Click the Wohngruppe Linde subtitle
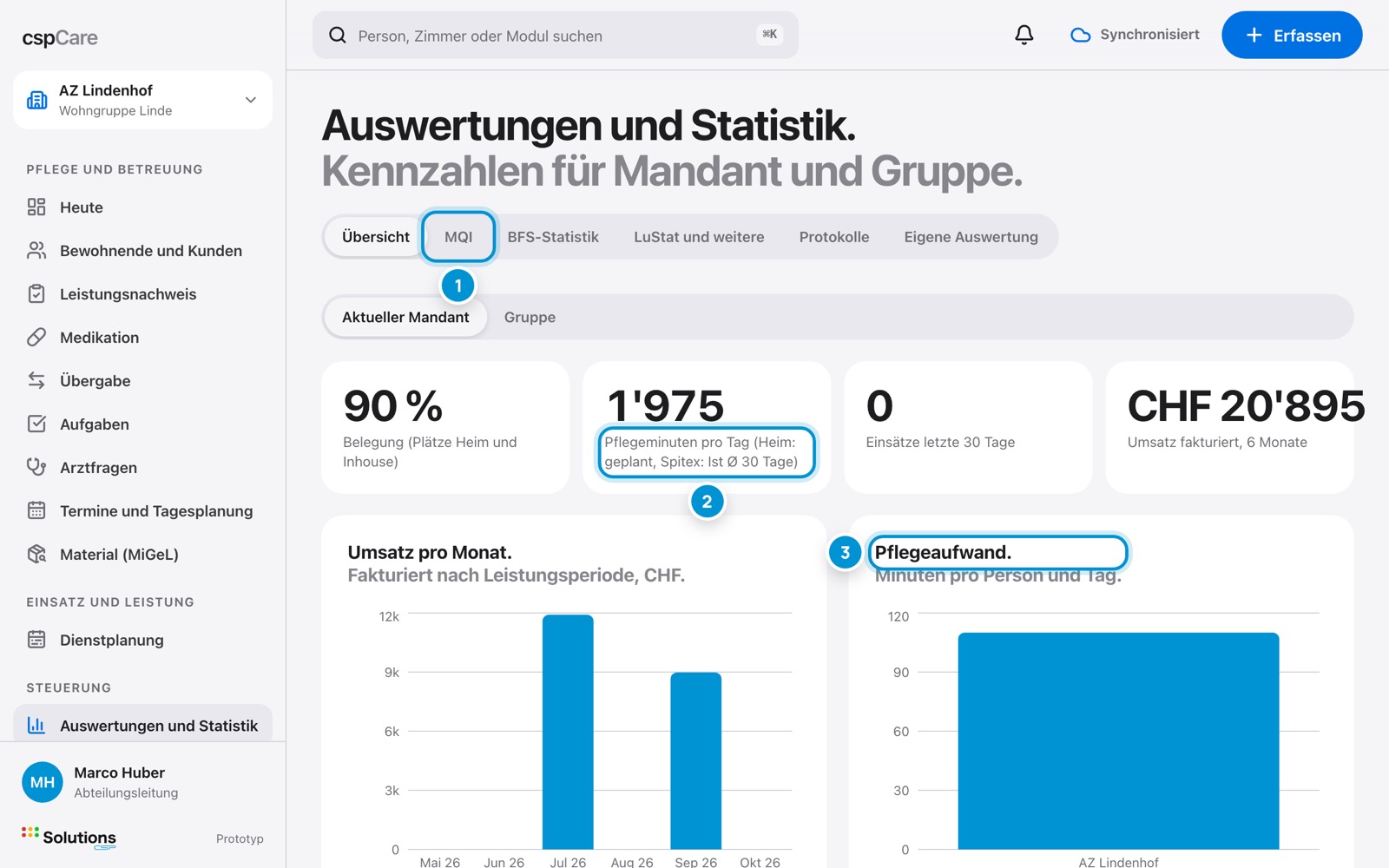Viewport: 1389px width, 868px height. (x=115, y=110)
